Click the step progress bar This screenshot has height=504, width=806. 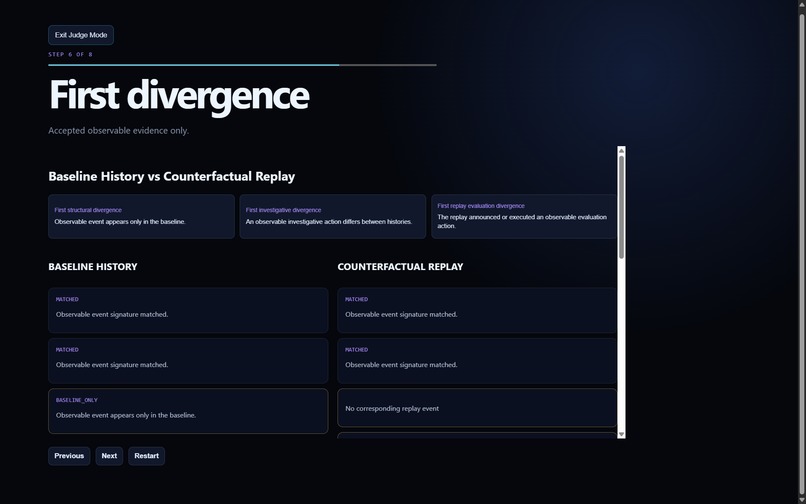[242, 65]
